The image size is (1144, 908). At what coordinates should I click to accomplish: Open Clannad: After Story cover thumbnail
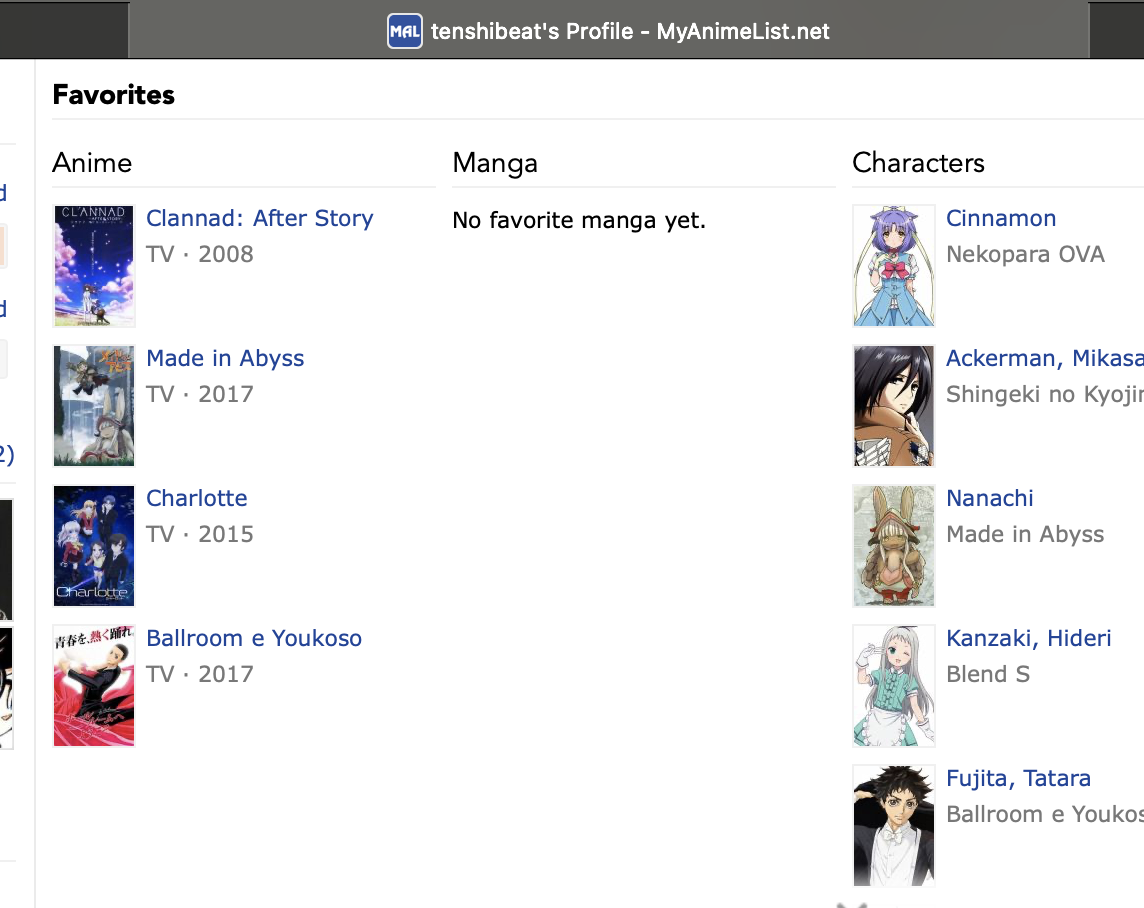click(x=94, y=266)
